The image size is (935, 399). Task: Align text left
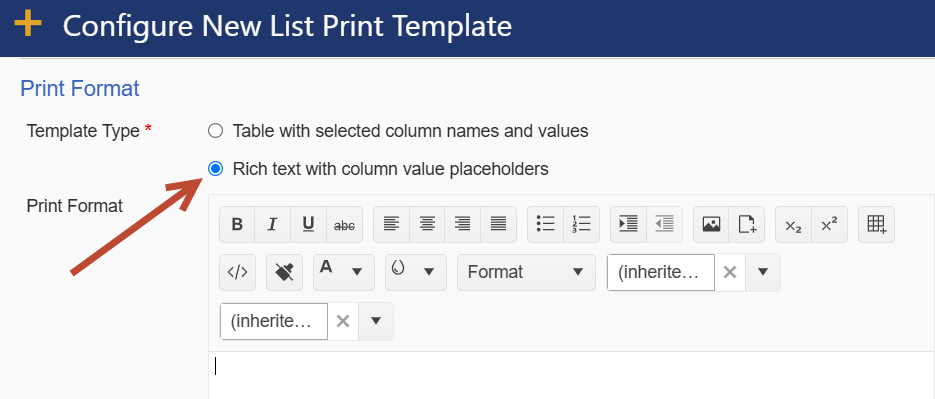391,224
